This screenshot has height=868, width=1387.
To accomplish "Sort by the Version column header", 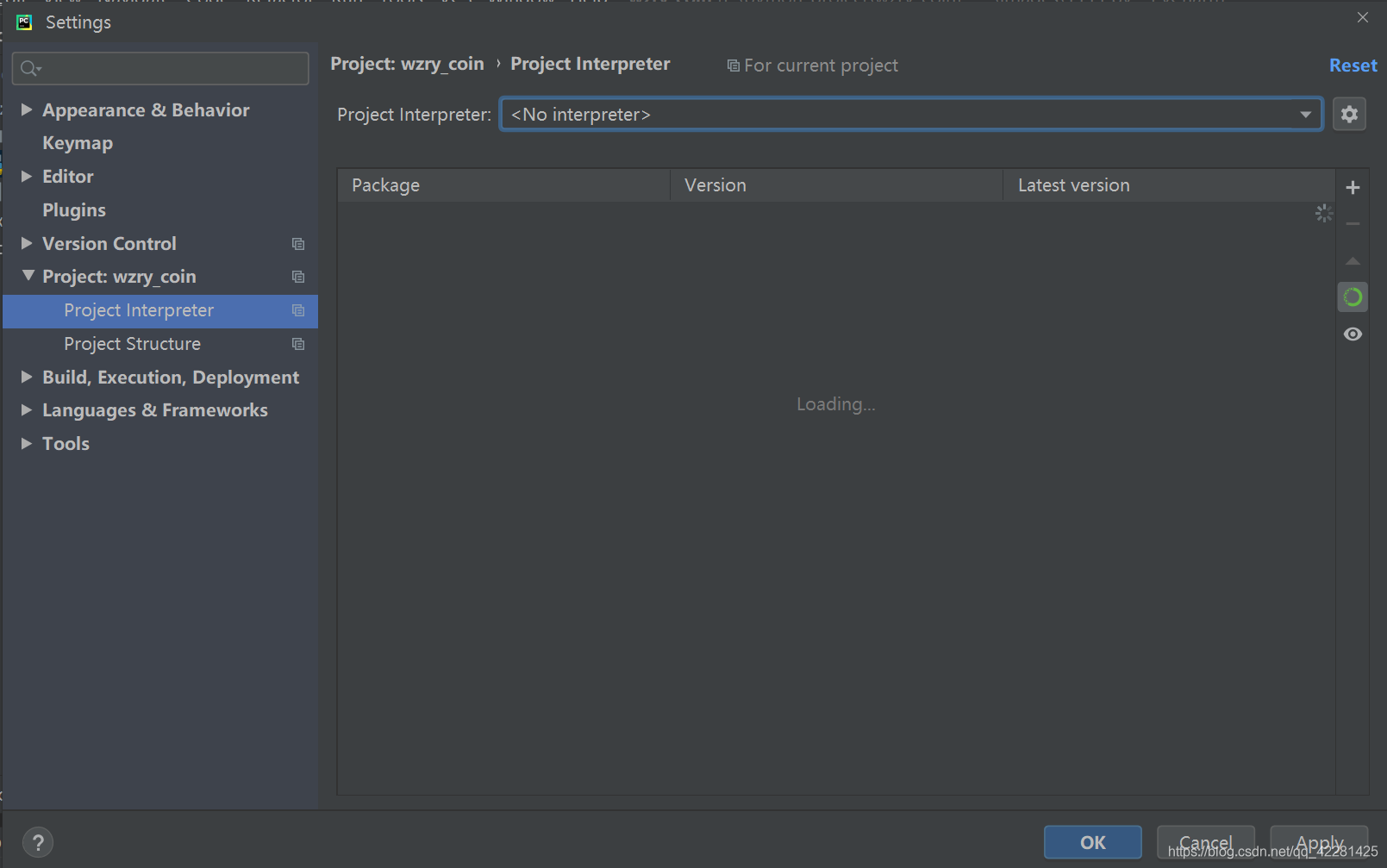I will click(x=836, y=185).
